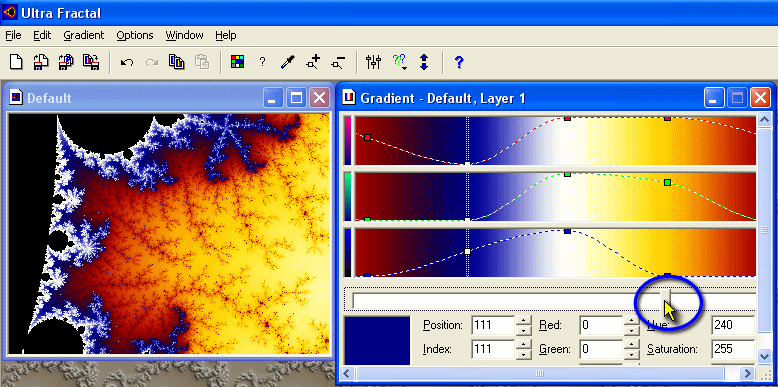
Task: Click the delete control point minus icon
Action: point(338,62)
